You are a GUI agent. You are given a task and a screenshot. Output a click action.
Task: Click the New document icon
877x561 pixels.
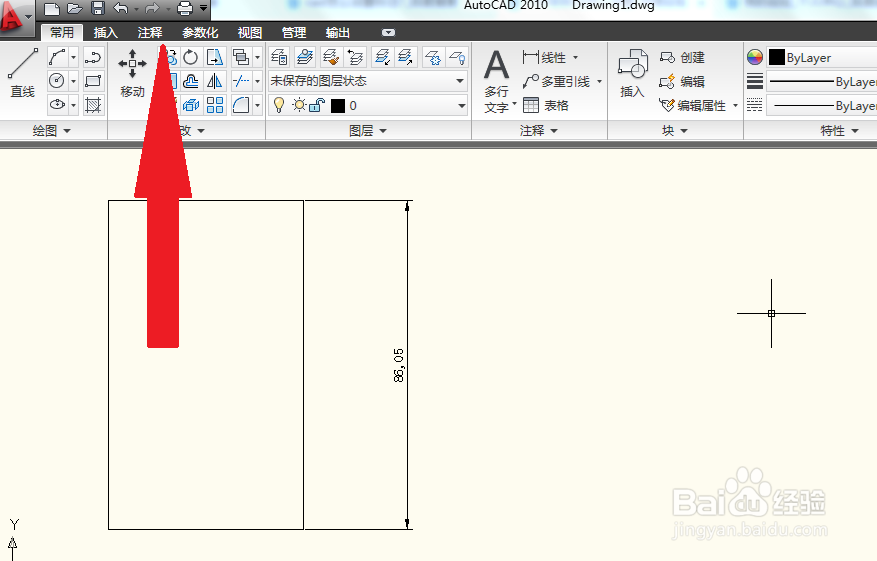51,8
